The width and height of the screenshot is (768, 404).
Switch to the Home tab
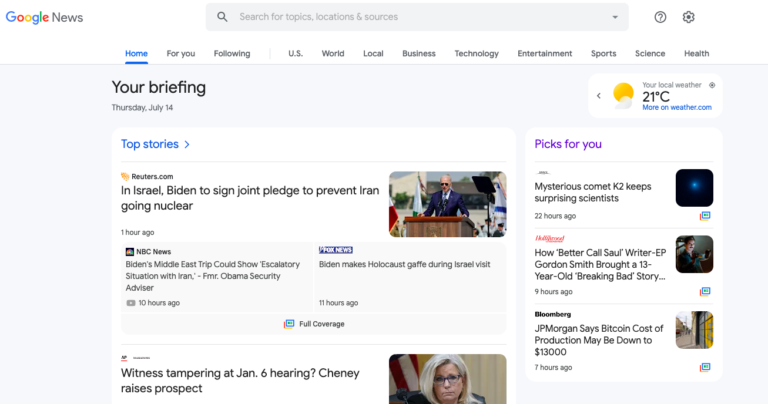tap(136, 53)
